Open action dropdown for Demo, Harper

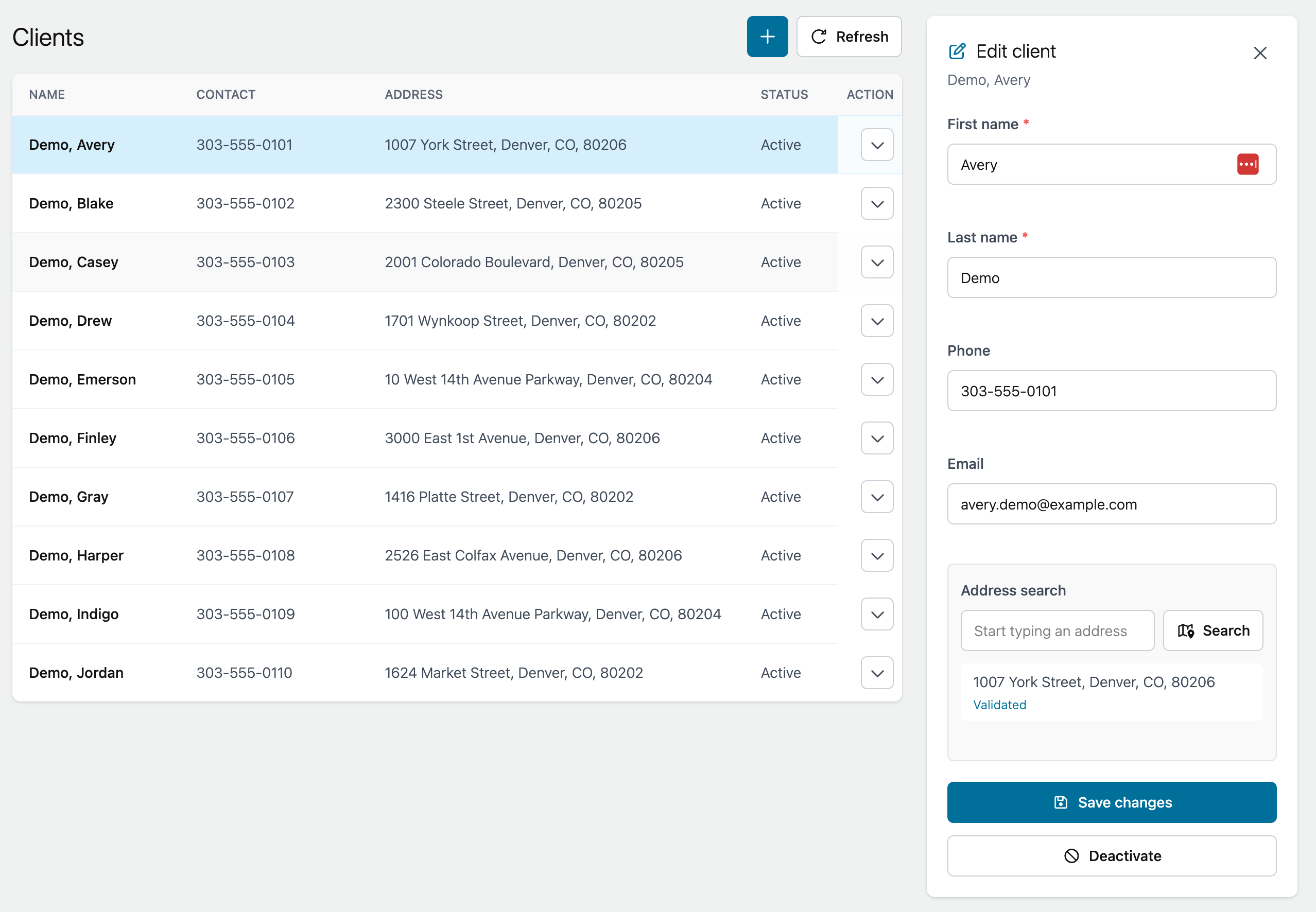877,556
